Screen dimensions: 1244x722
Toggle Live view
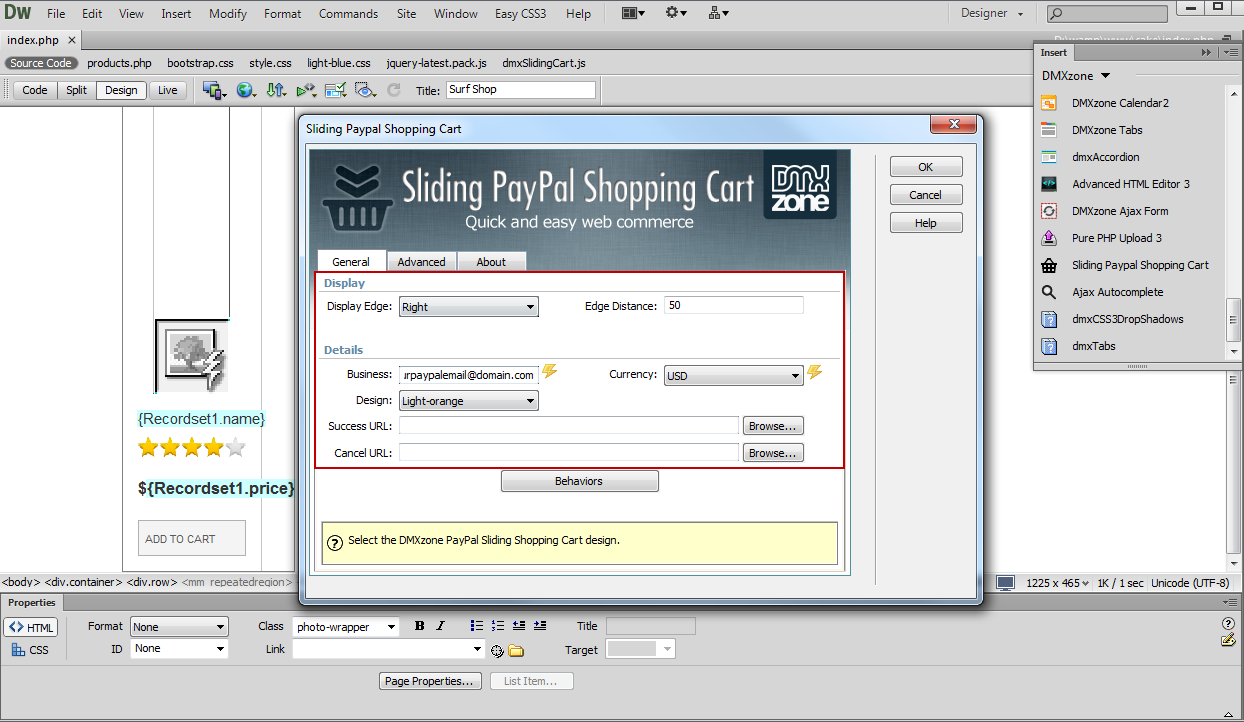point(167,90)
